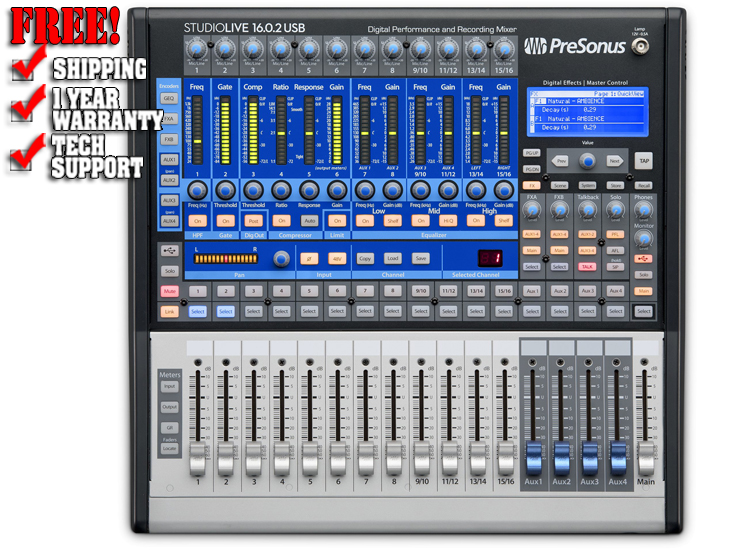
Task: Click the Low EQ Freq encoder knob
Action: [365, 190]
